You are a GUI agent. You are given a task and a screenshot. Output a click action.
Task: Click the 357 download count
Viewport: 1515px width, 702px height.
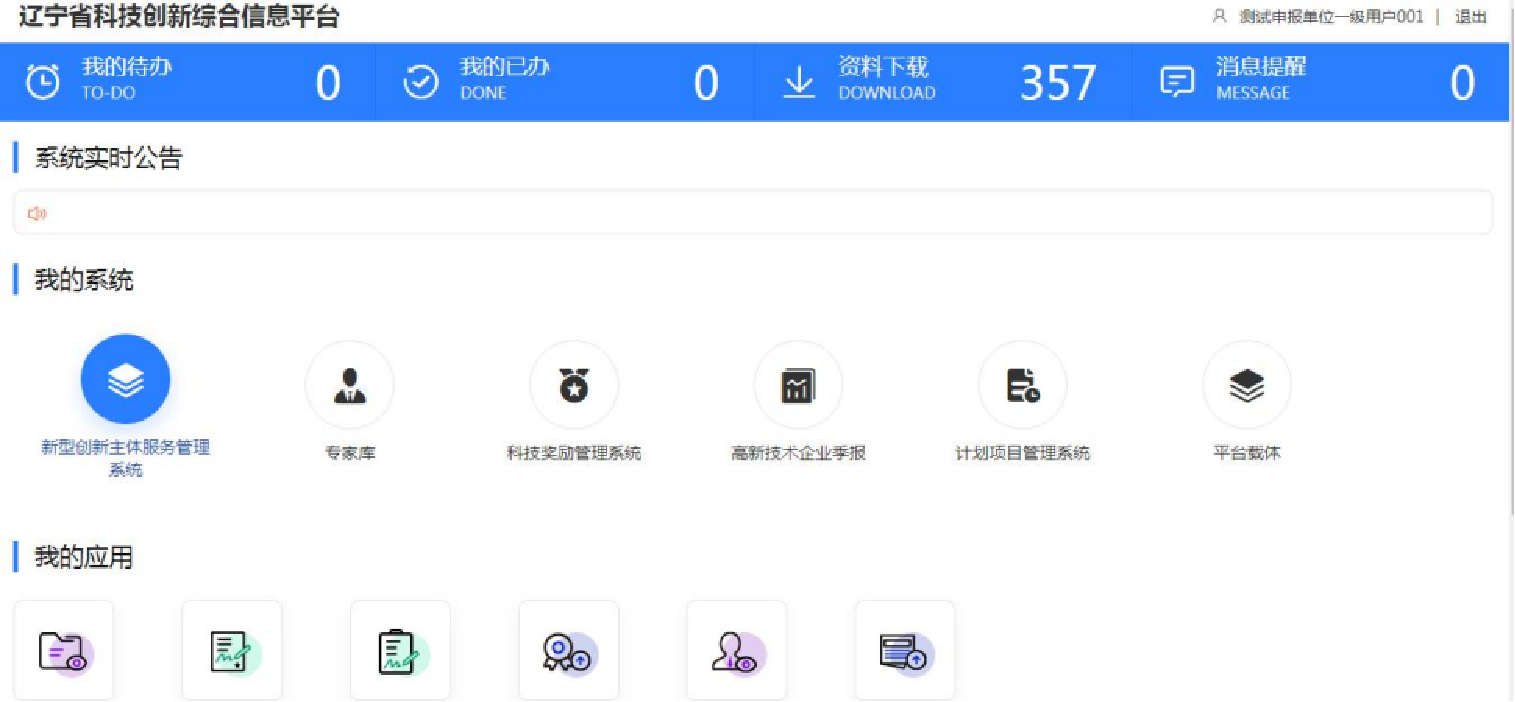point(1058,84)
